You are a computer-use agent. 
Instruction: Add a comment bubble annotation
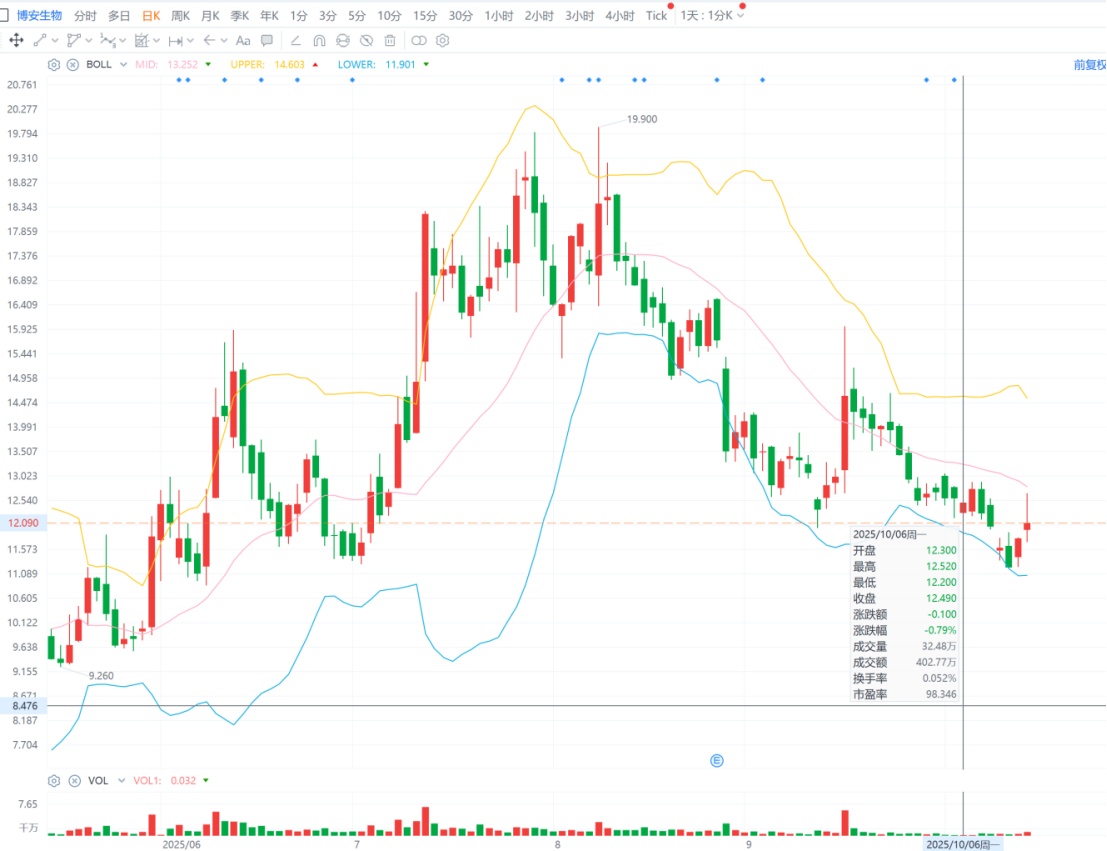tap(267, 40)
